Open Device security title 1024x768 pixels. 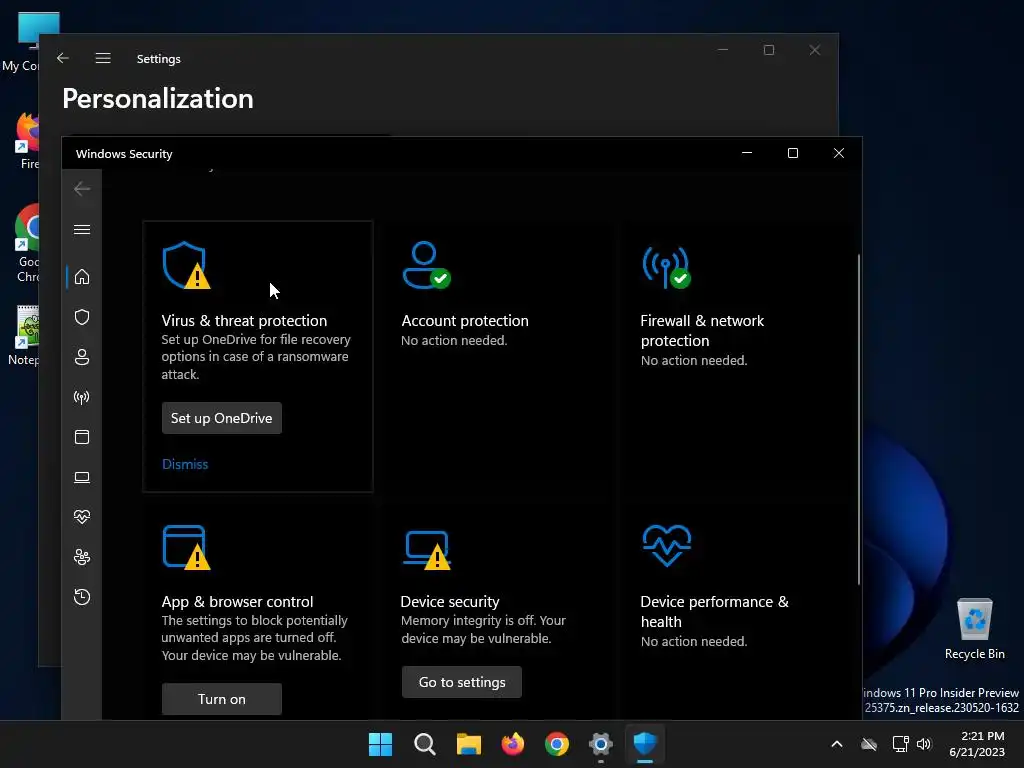(450, 601)
